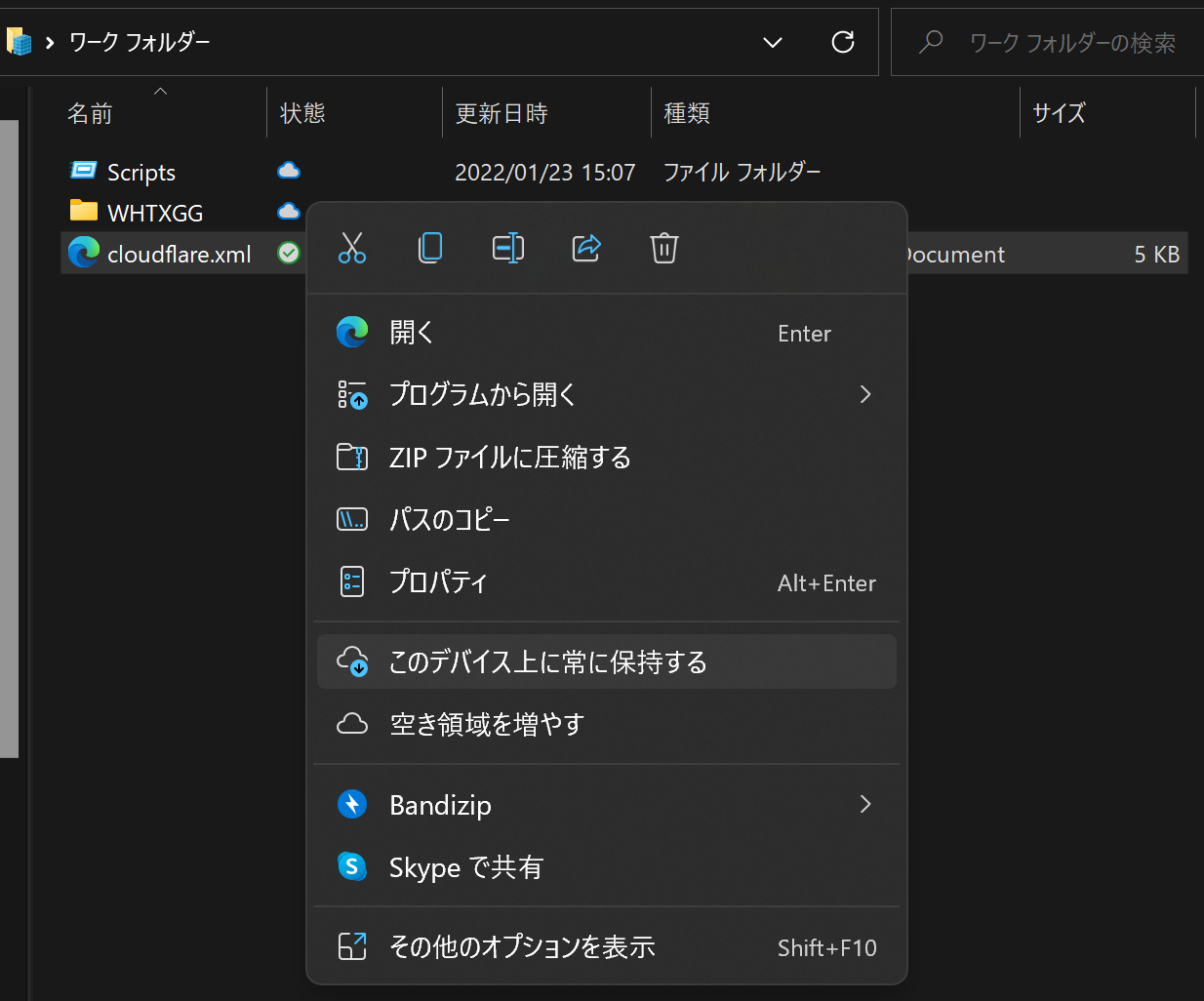Image resolution: width=1204 pixels, height=1001 pixels.
Task: Click ワーク フォルダー breadcrumb in address bar
Action: (x=140, y=42)
